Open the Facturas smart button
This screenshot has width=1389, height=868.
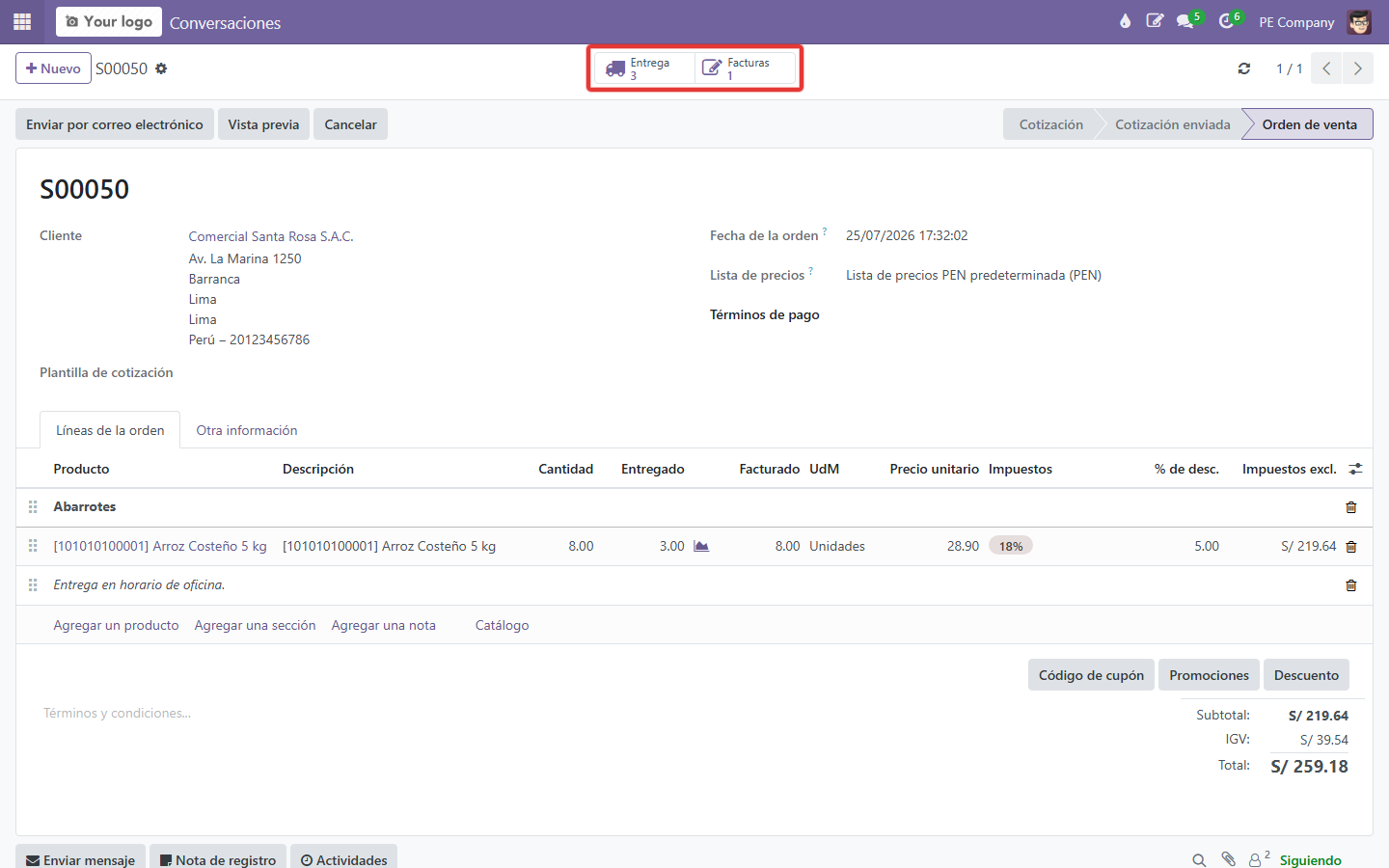tap(746, 68)
